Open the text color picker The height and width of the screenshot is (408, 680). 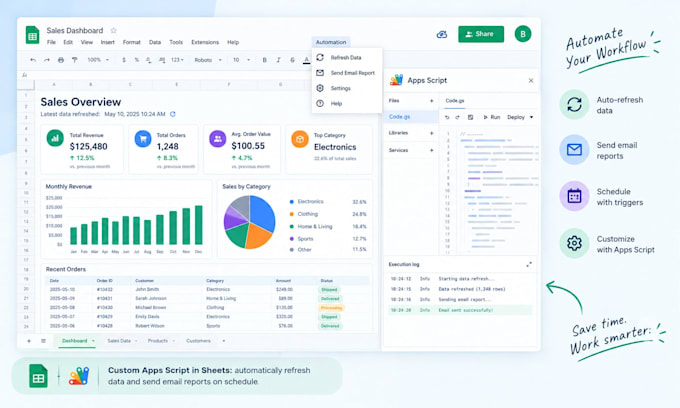[x=307, y=60]
